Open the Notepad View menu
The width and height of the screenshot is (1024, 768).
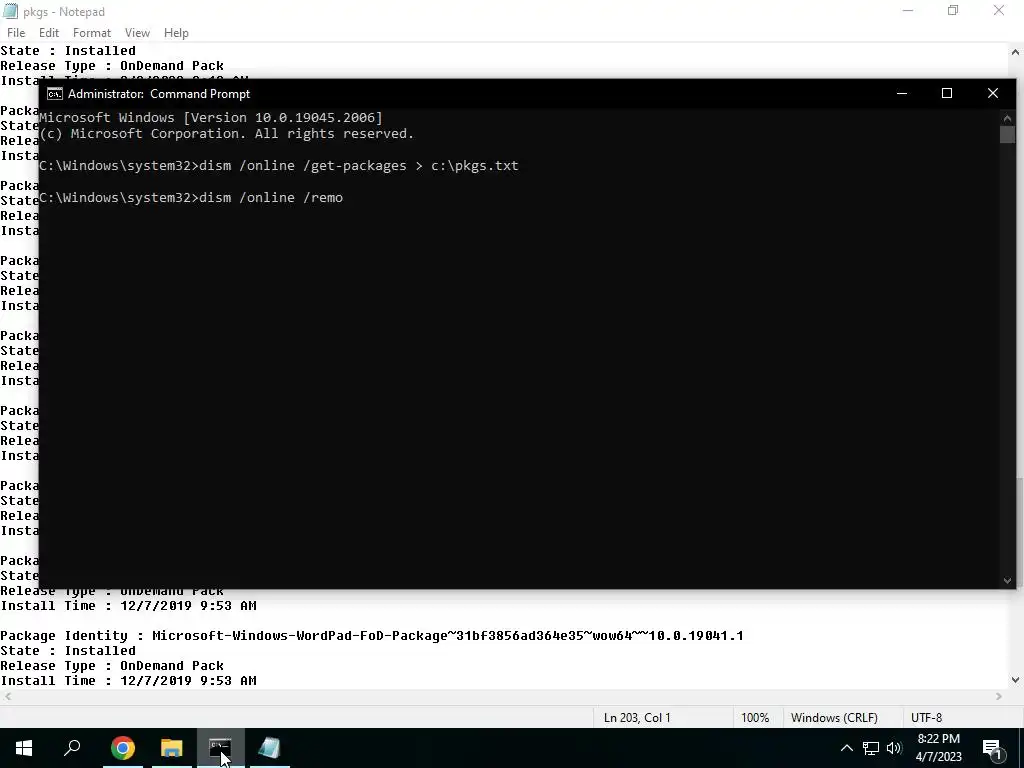137,33
